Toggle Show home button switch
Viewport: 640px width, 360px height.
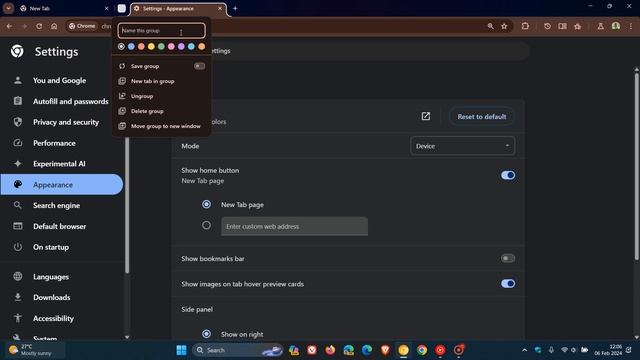[x=508, y=175]
